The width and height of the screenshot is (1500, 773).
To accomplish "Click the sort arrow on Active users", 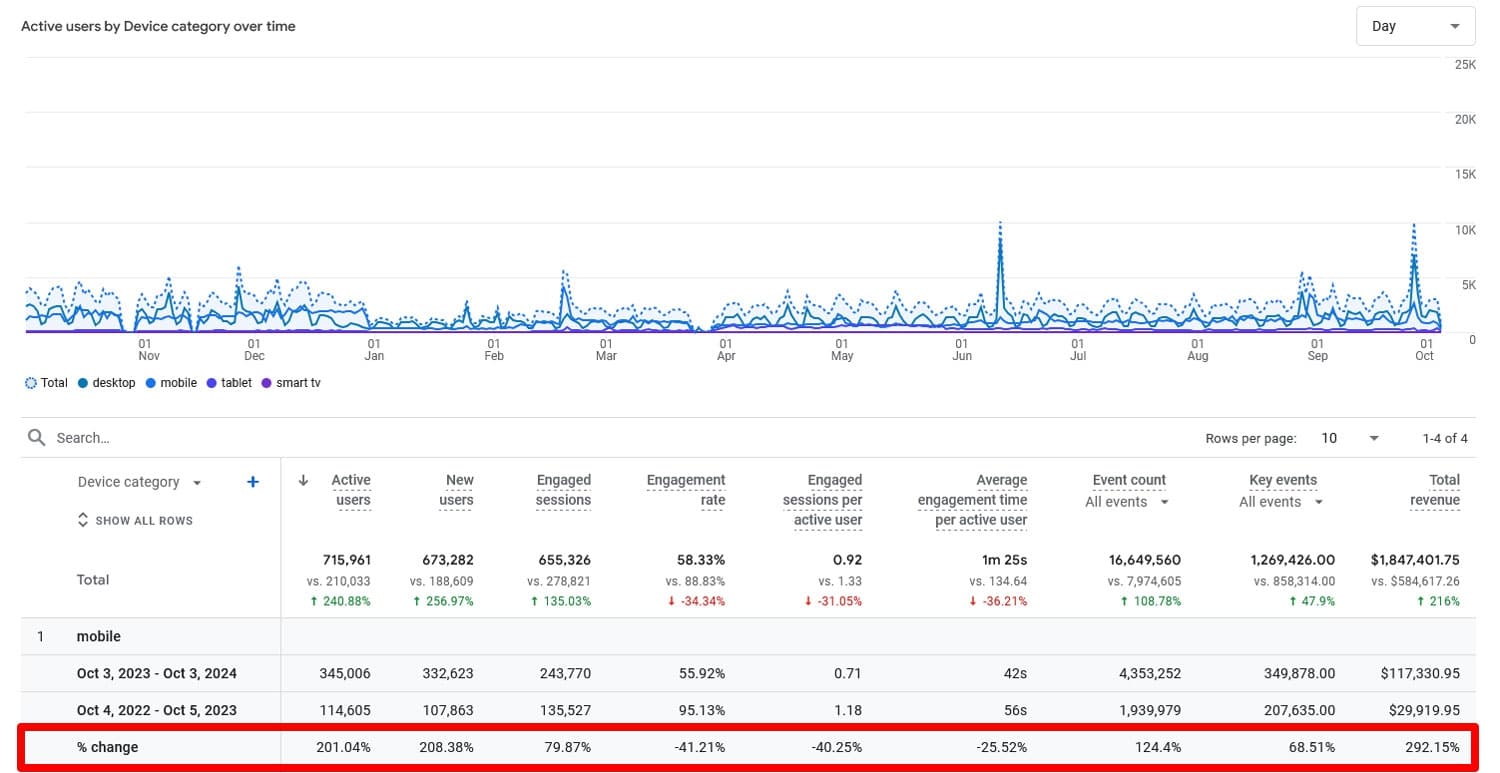I will [x=302, y=480].
